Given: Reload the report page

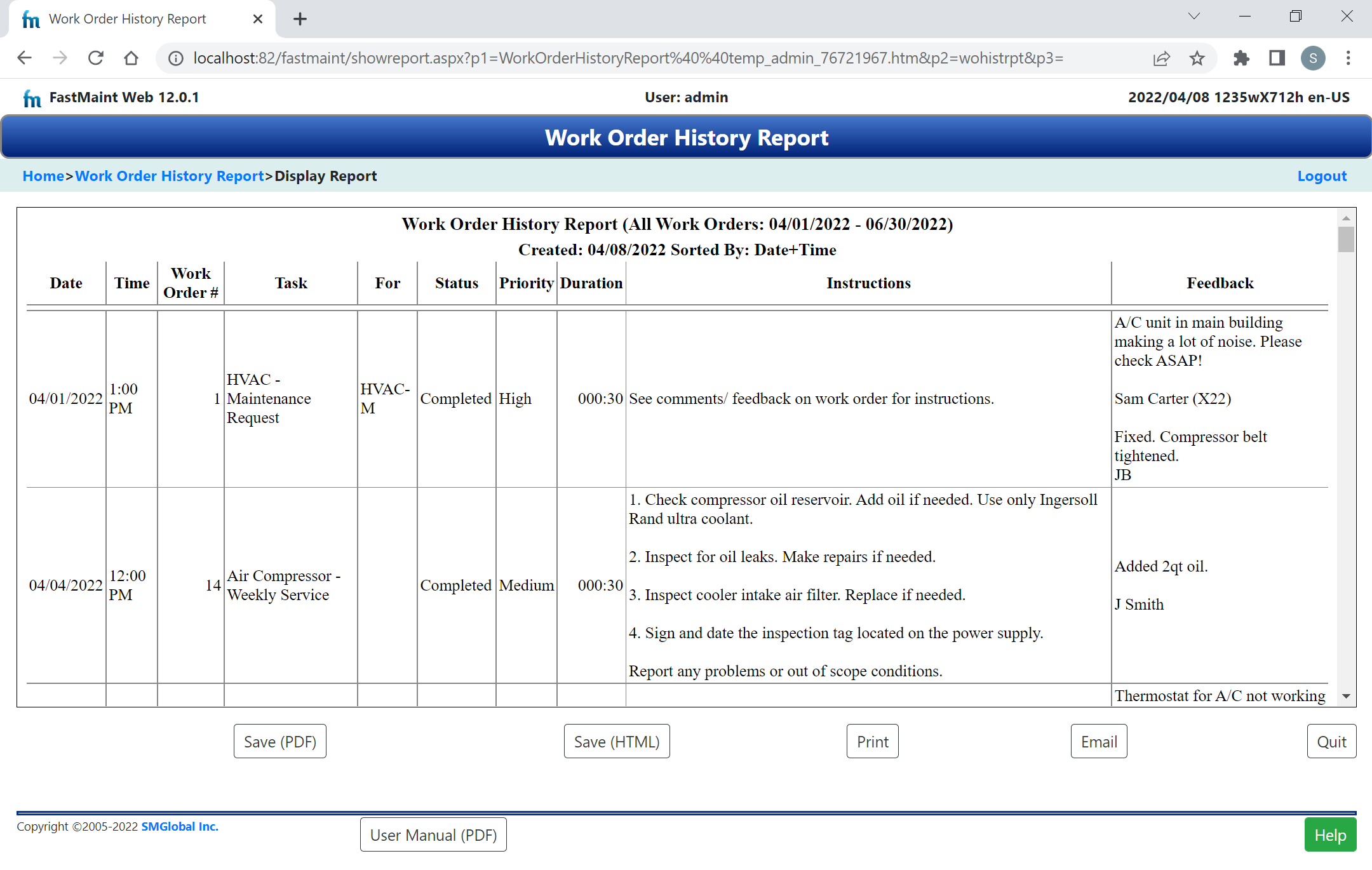Looking at the screenshot, I should pyautogui.click(x=96, y=58).
